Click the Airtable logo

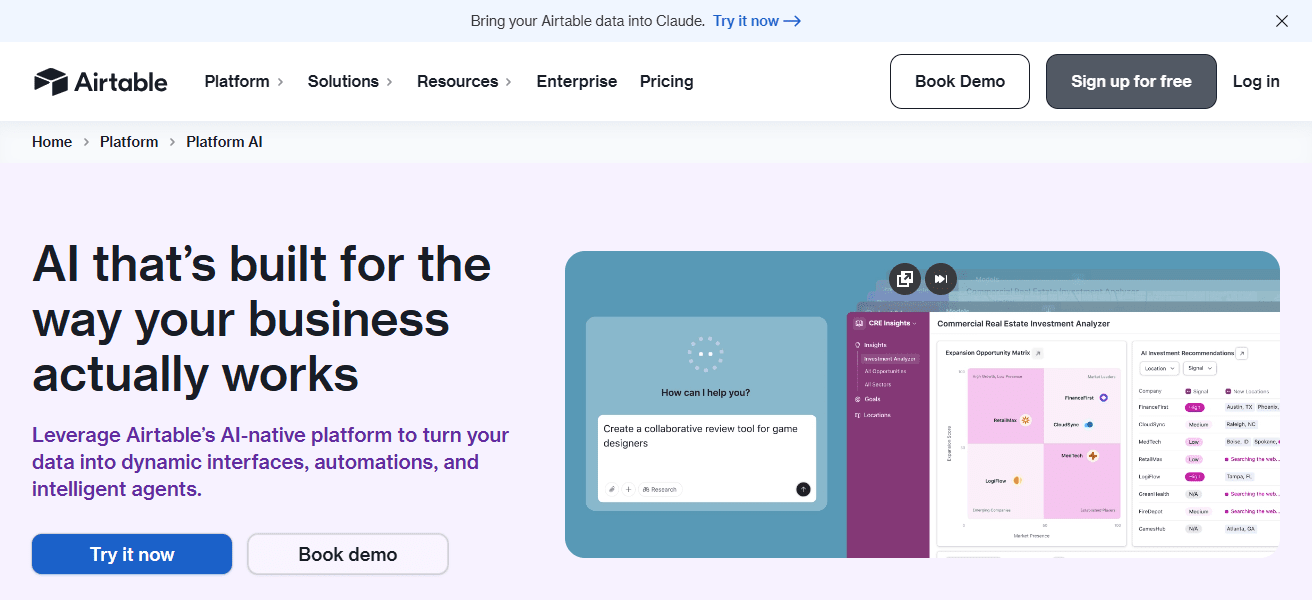[x=100, y=82]
